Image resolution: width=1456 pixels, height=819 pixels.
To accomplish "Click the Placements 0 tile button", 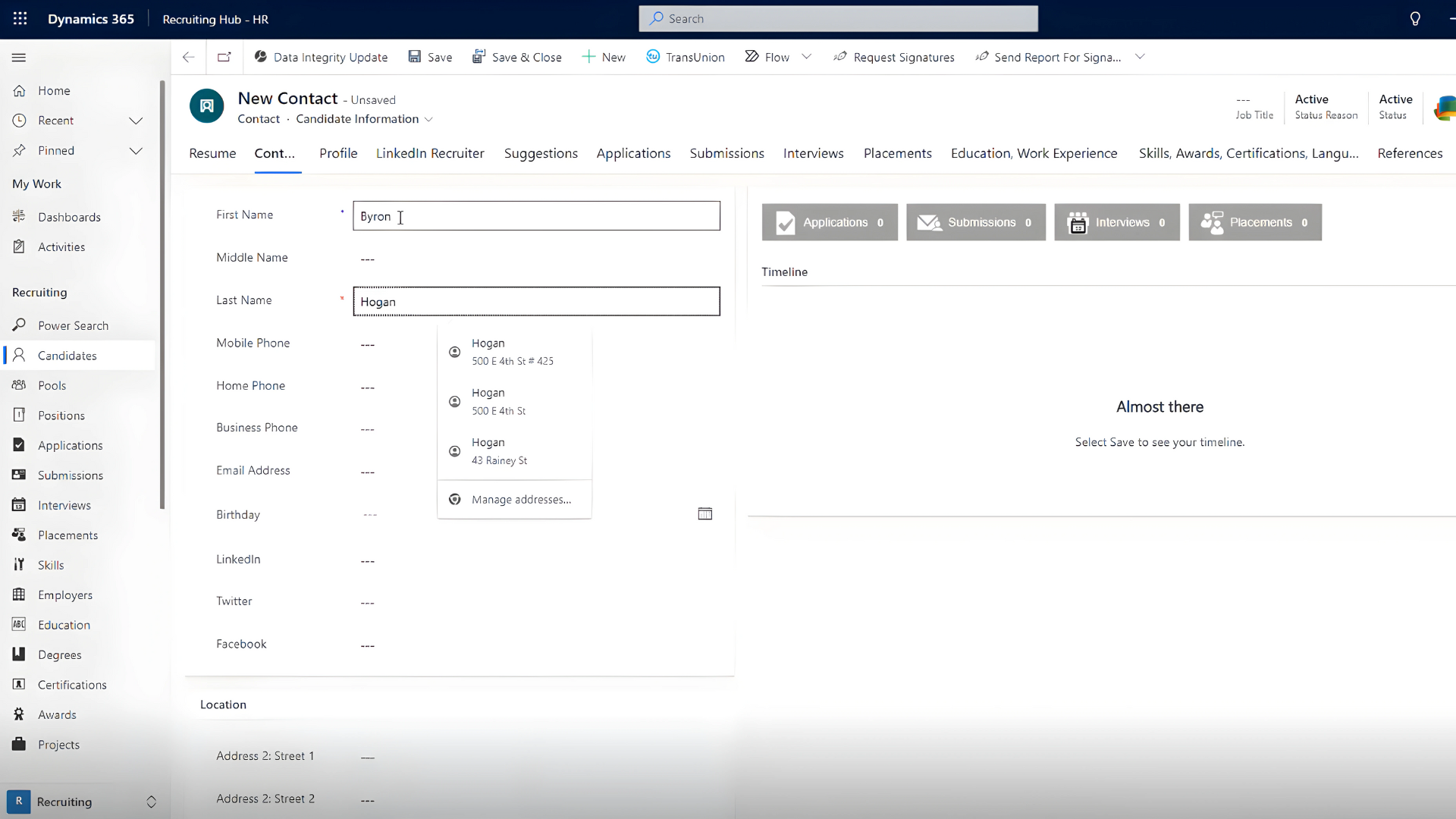I will point(1254,222).
